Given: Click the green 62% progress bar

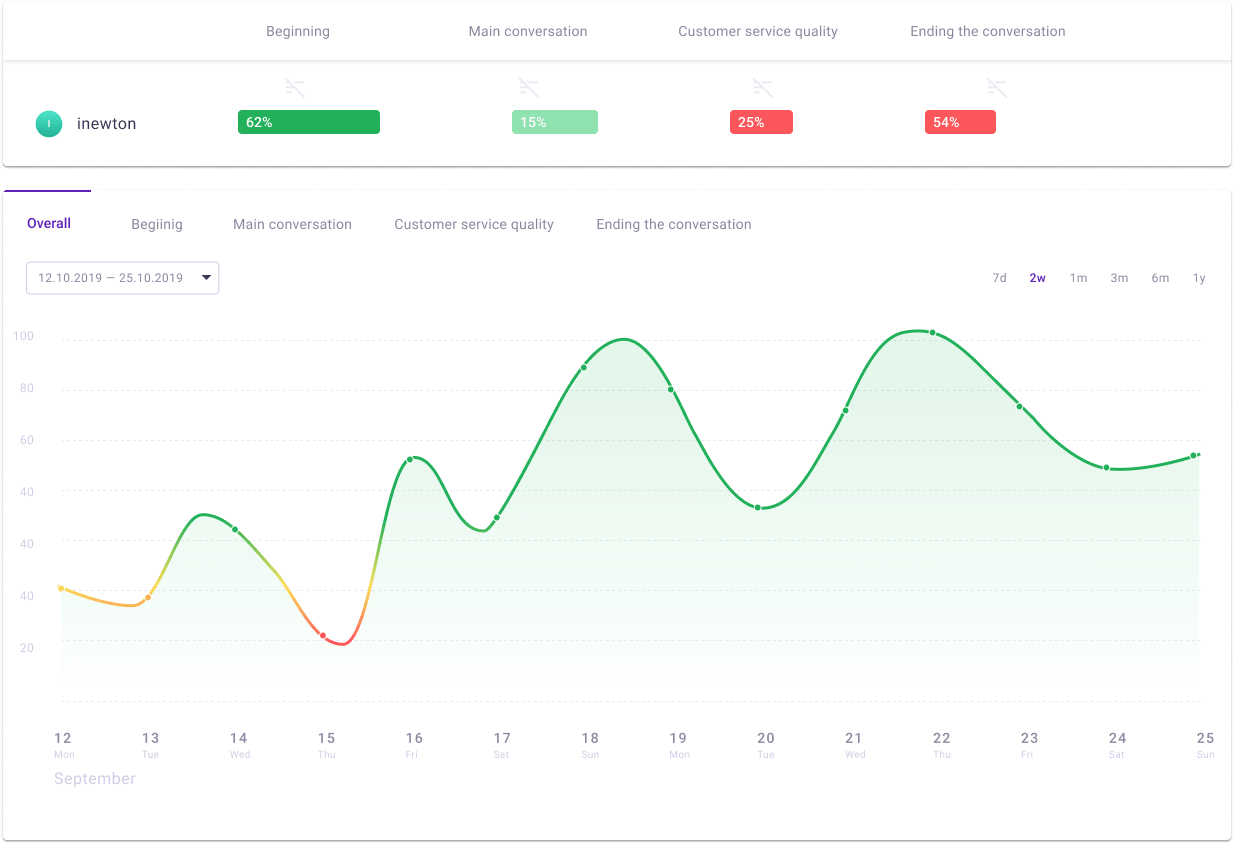Looking at the screenshot, I should pos(308,121).
